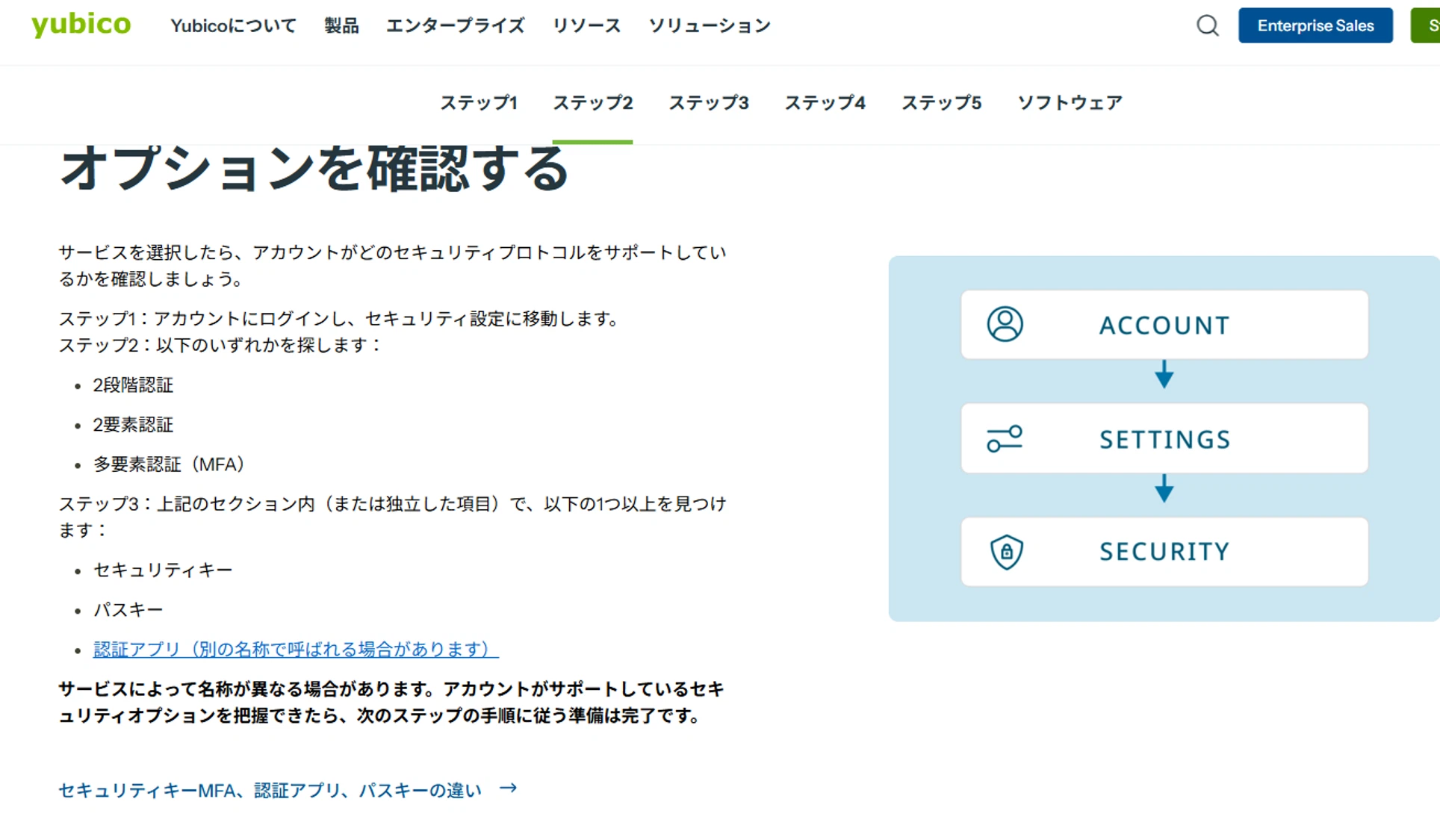
Task: Open the 認証アプリ link in the list
Action: pos(296,649)
